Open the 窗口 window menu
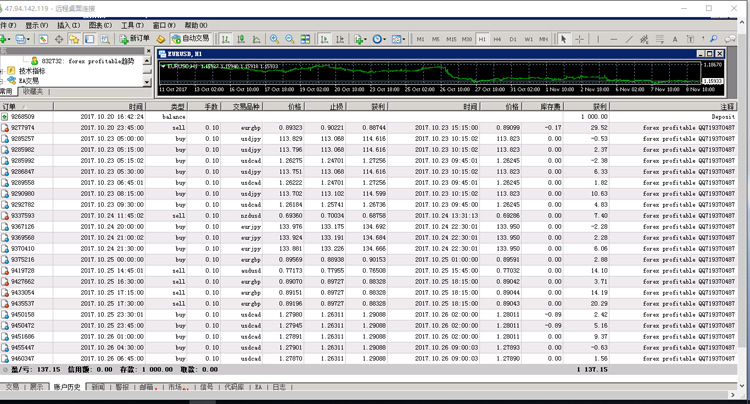This screenshot has width=750, height=404. [164, 25]
